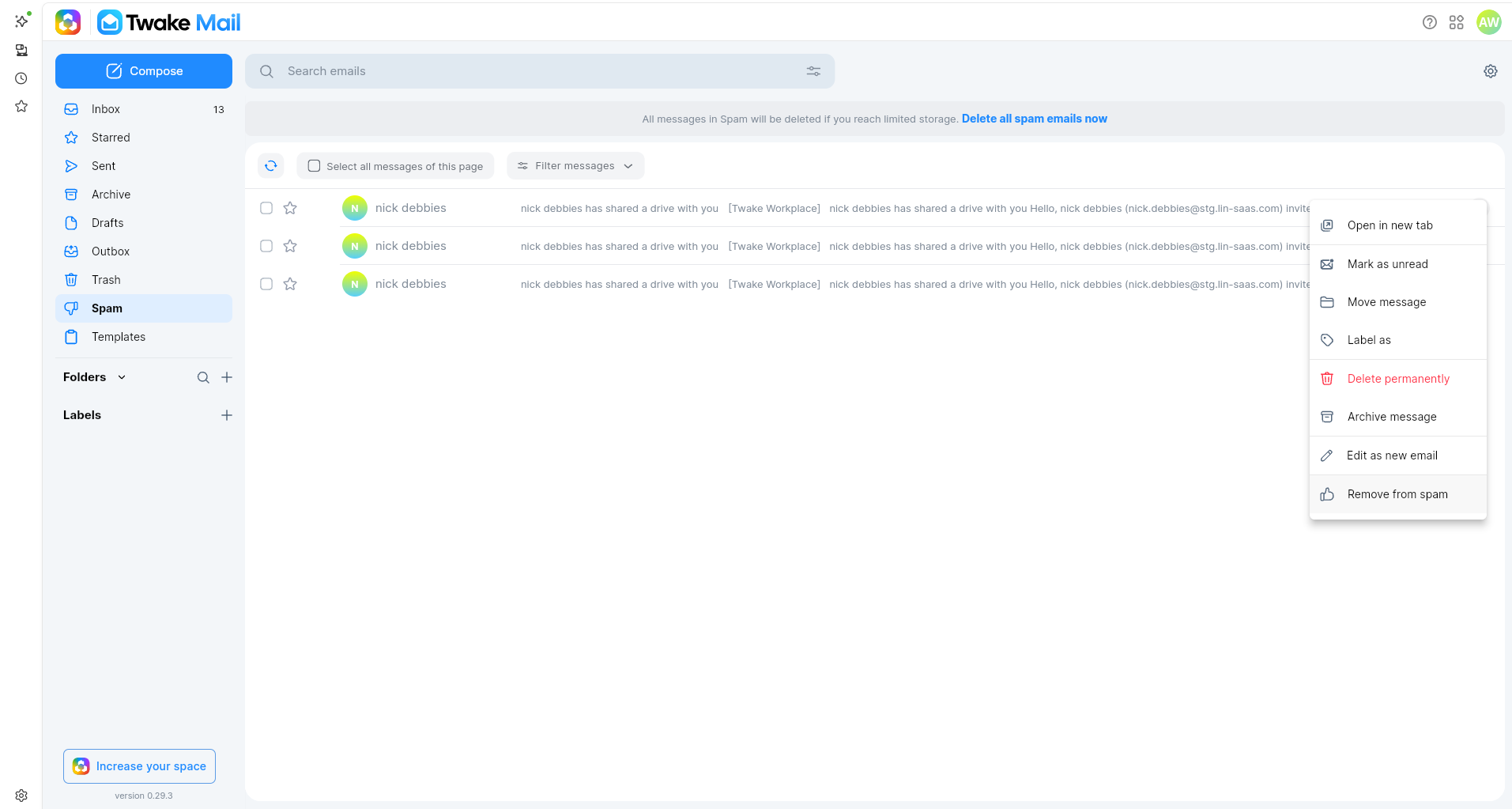Click the tabs list icon in left rail
Viewport: 1512px width, 809px height.
click(21, 50)
